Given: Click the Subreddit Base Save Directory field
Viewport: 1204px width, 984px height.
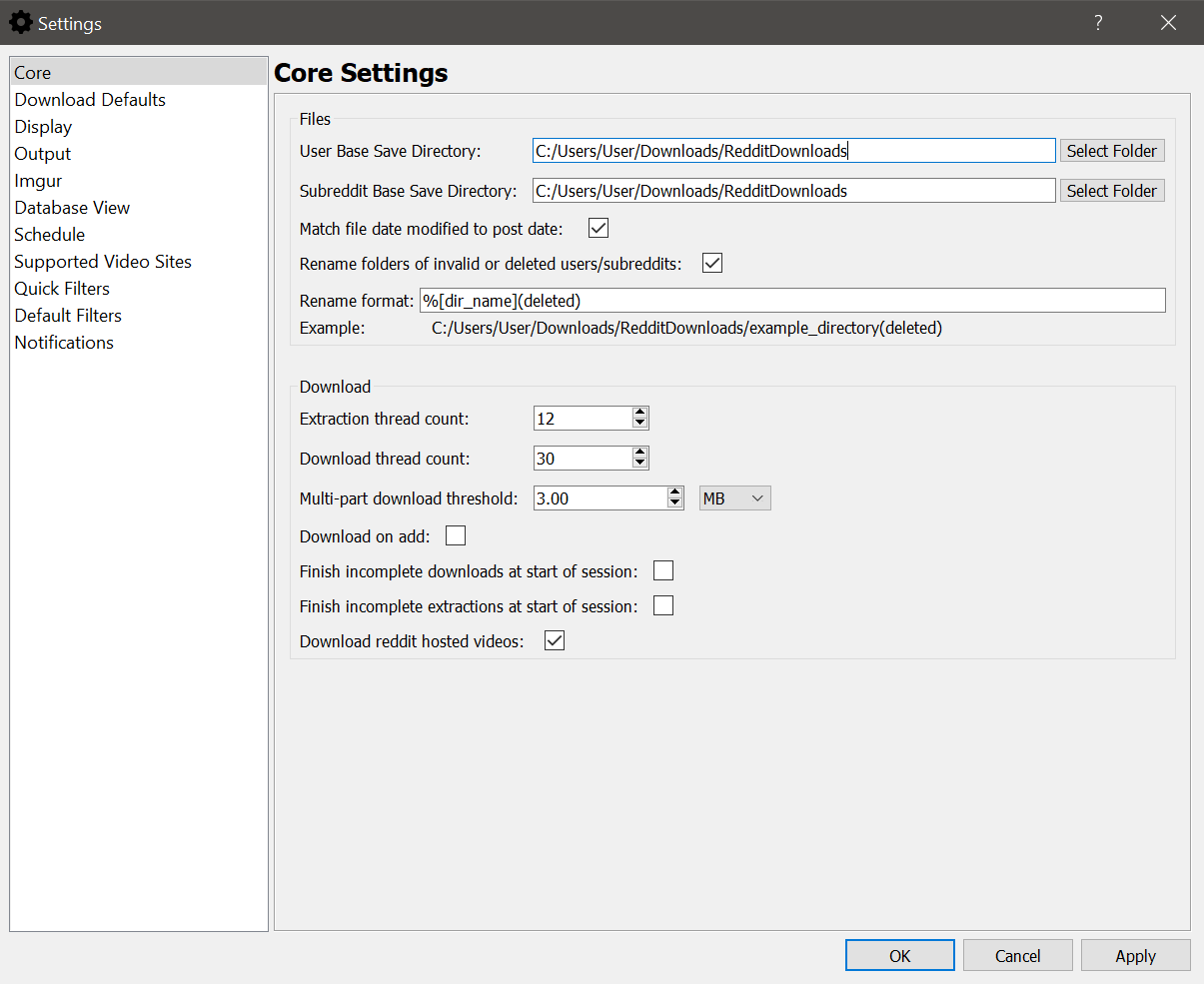Looking at the screenshot, I should point(793,191).
